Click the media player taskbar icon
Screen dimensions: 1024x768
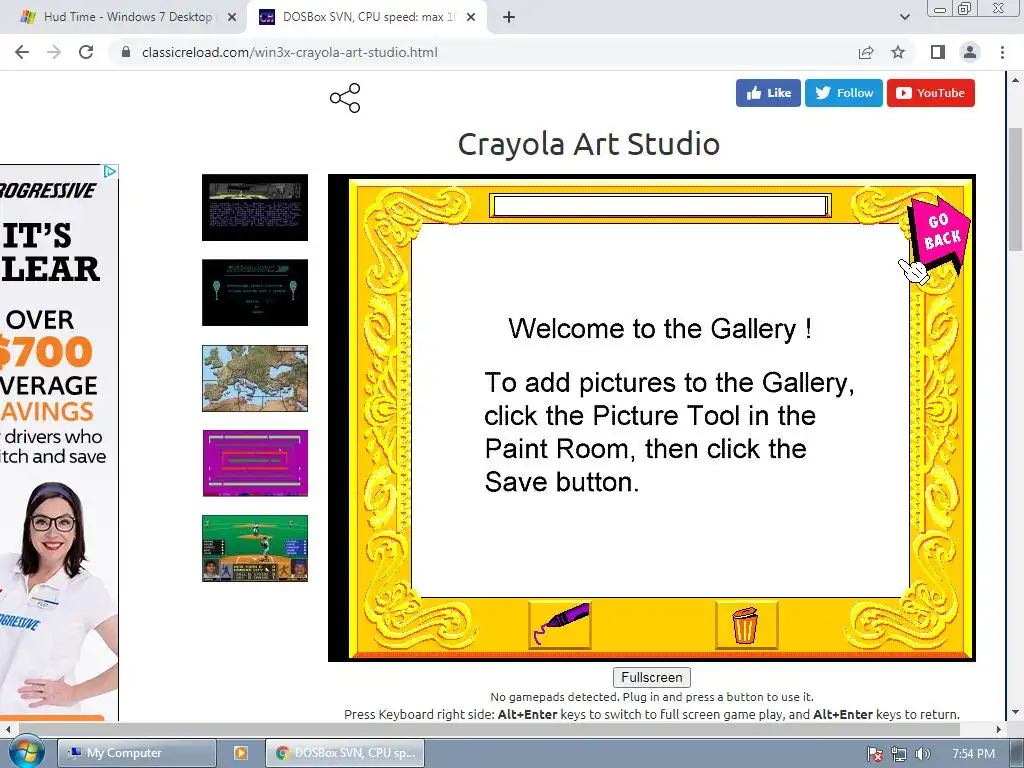point(240,753)
